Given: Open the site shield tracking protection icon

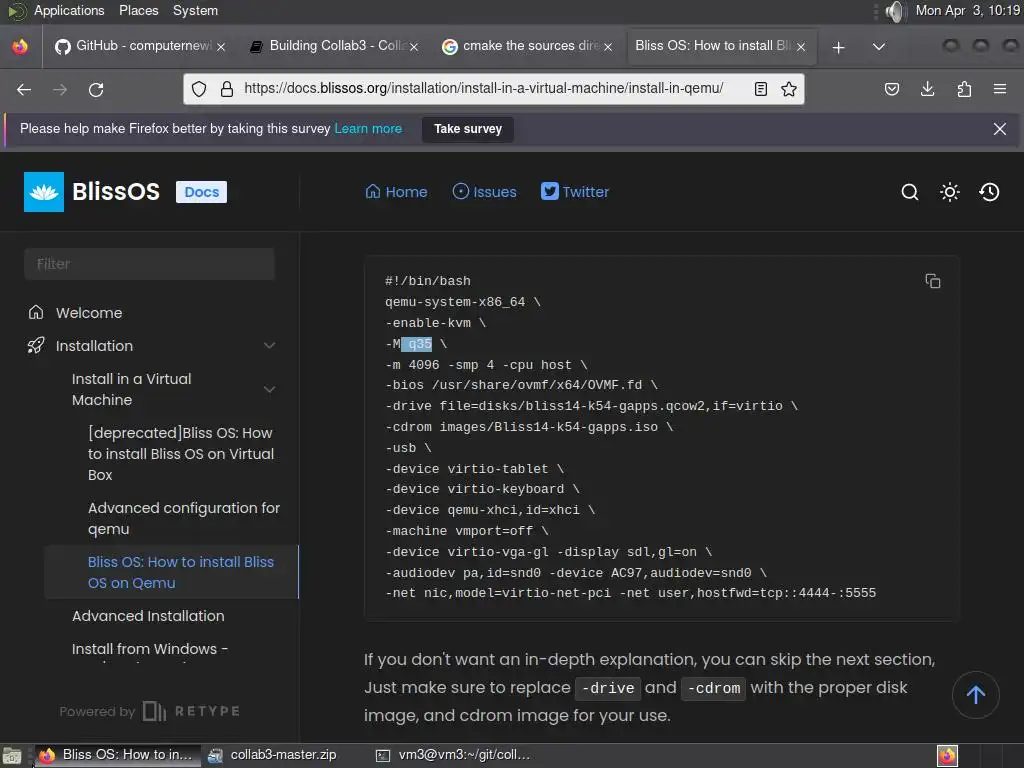Looking at the screenshot, I should [199, 89].
